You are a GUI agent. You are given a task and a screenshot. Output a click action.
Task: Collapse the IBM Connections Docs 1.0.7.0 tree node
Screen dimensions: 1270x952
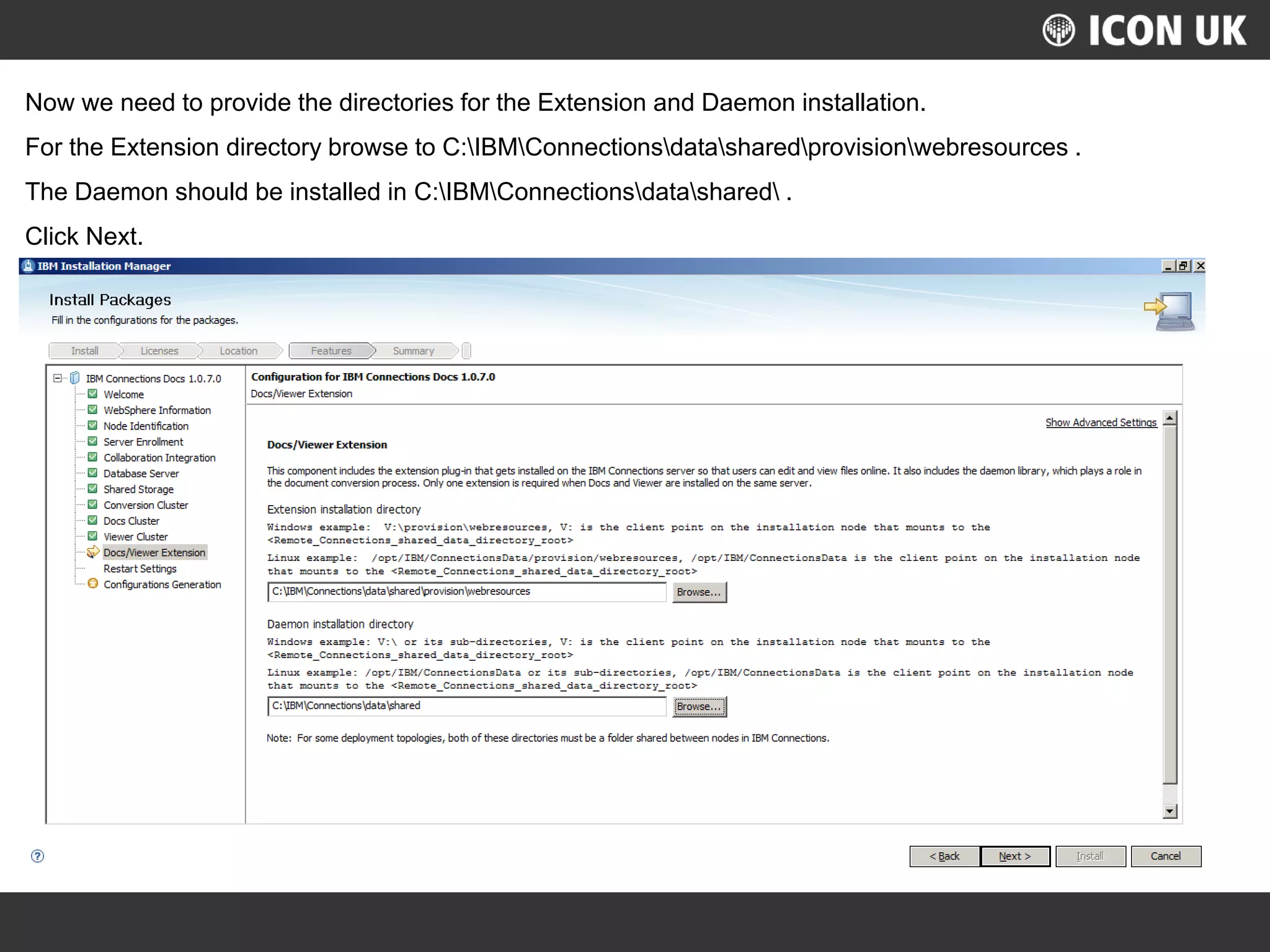[x=58, y=378]
